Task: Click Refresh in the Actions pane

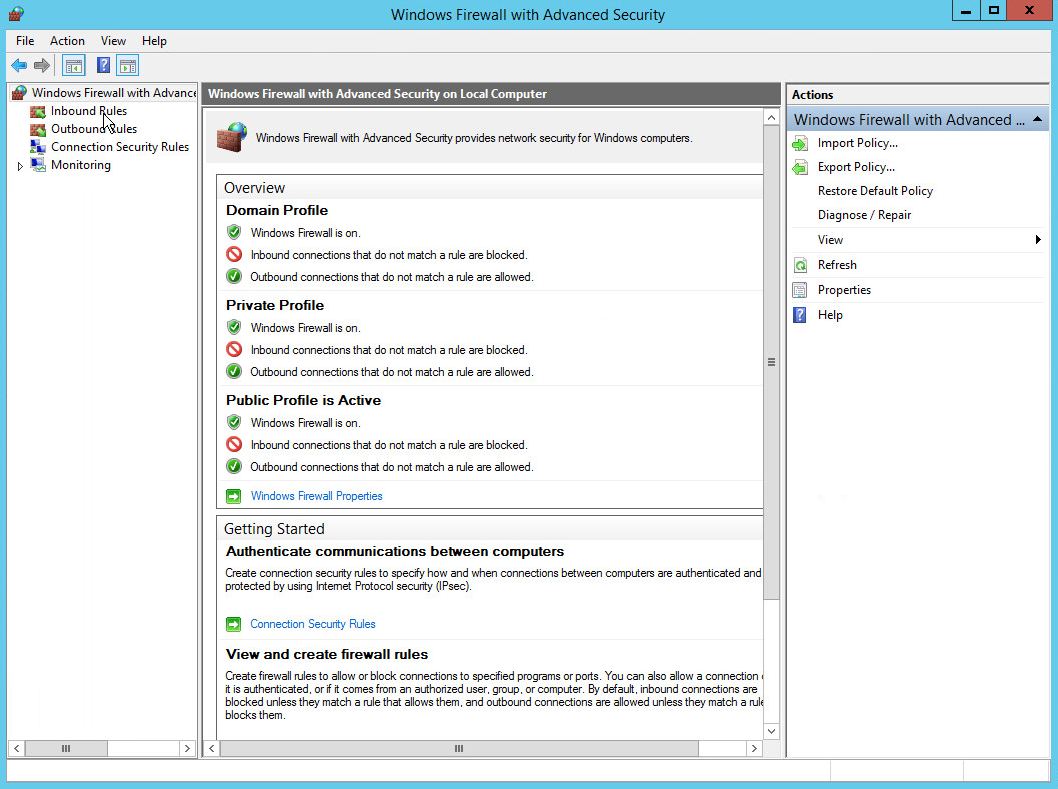Action: pyautogui.click(x=837, y=265)
